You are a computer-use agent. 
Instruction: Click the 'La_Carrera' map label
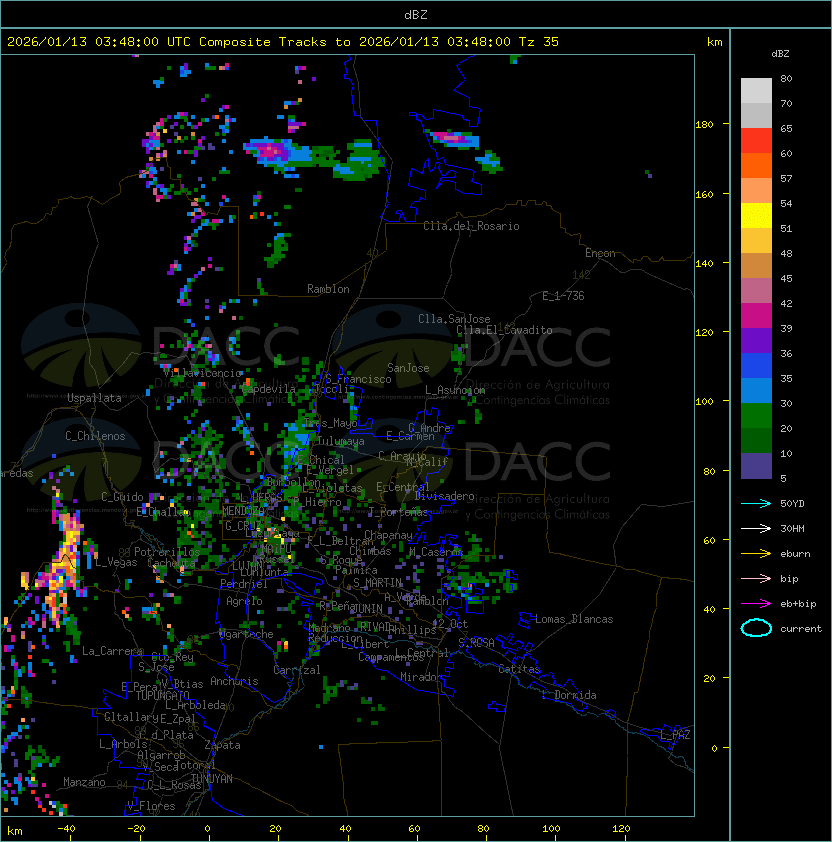(x=112, y=651)
